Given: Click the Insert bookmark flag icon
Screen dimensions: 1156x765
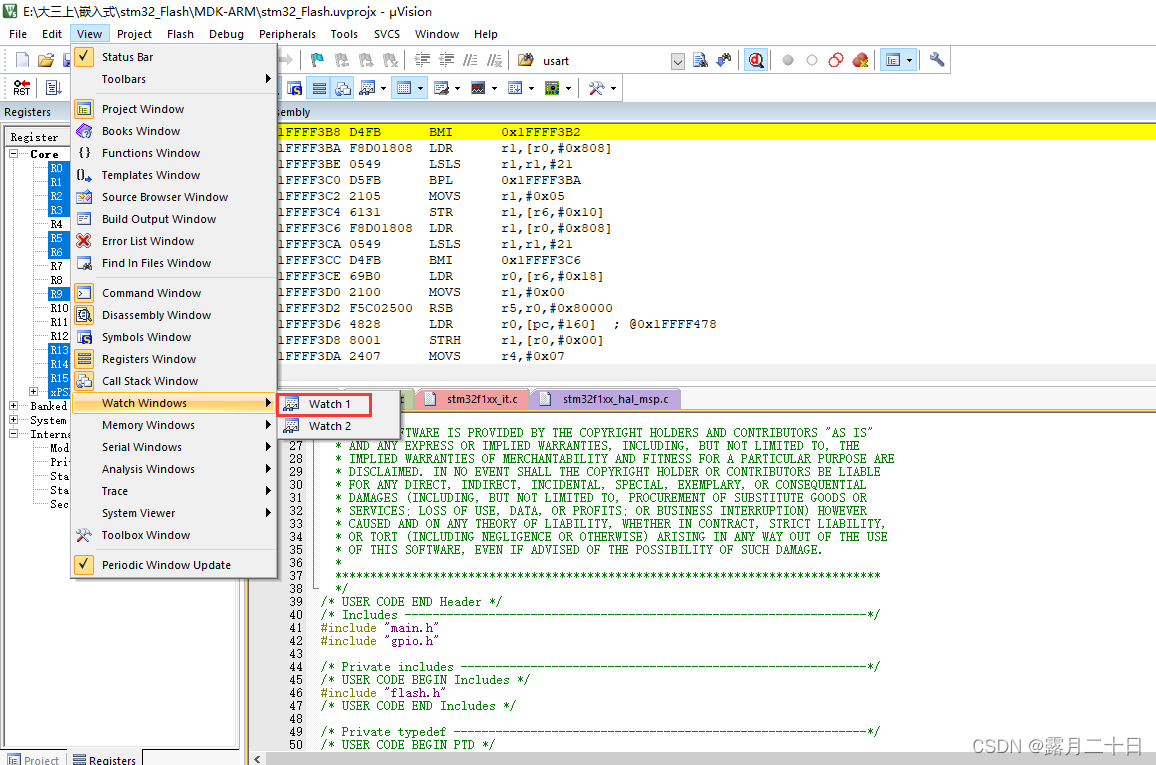Looking at the screenshot, I should (317, 60).
